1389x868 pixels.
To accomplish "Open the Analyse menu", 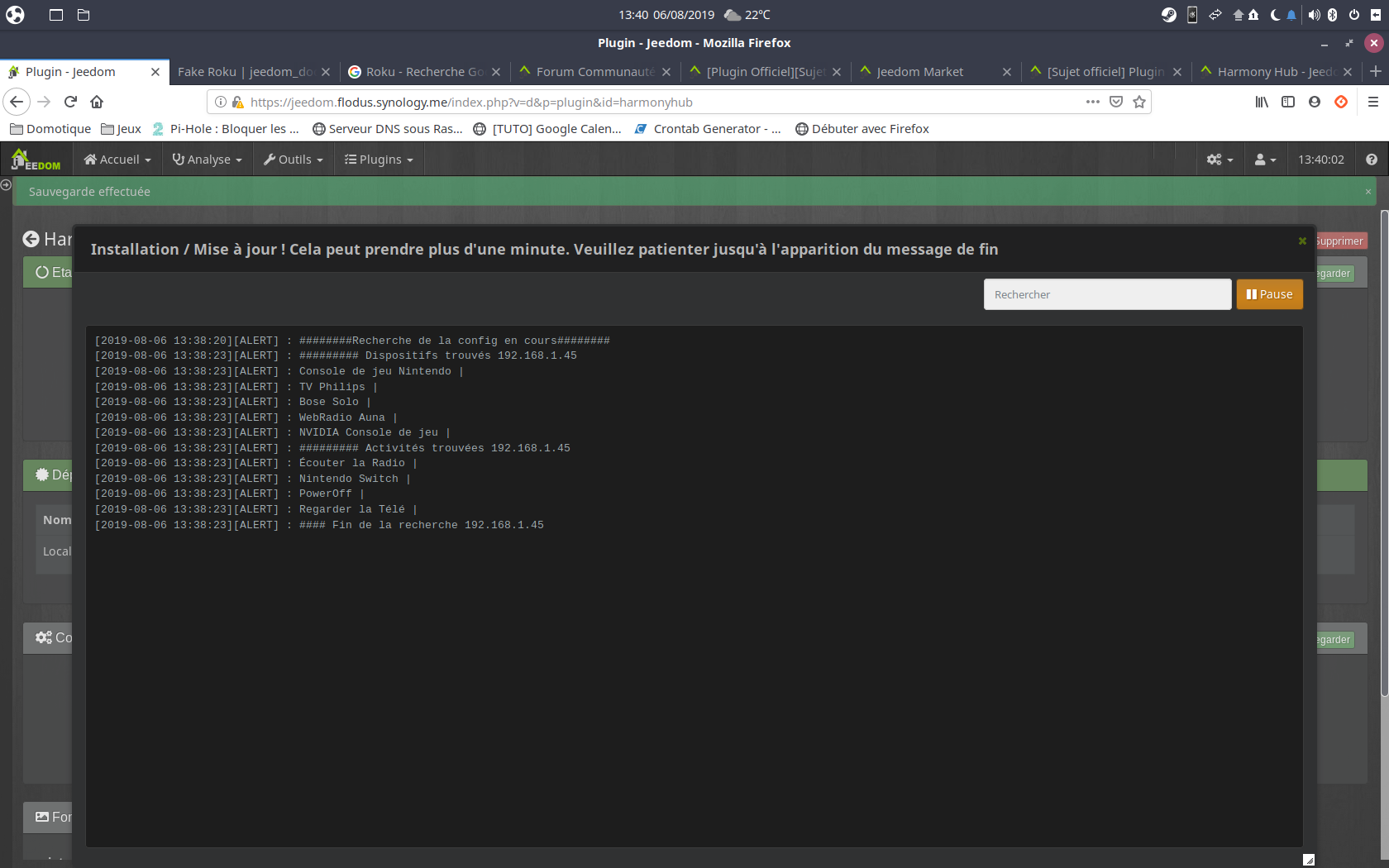I will (208, 160).
